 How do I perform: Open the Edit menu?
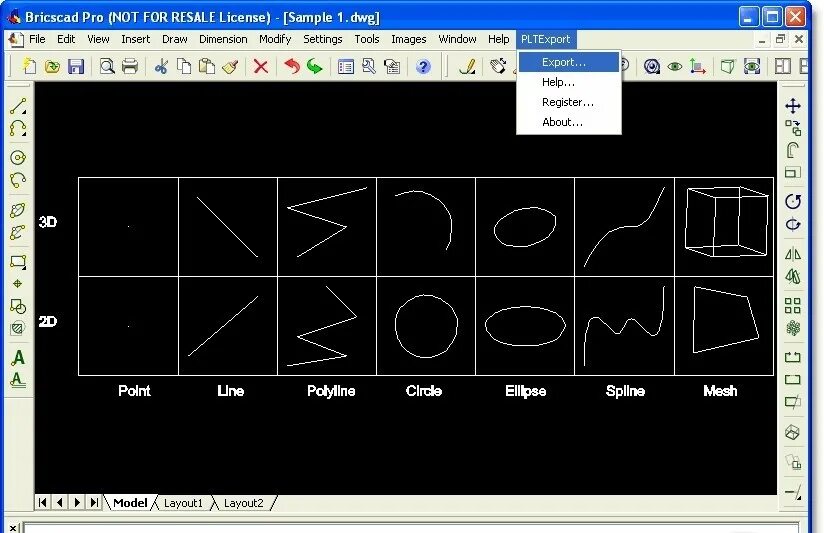point(66,39)
